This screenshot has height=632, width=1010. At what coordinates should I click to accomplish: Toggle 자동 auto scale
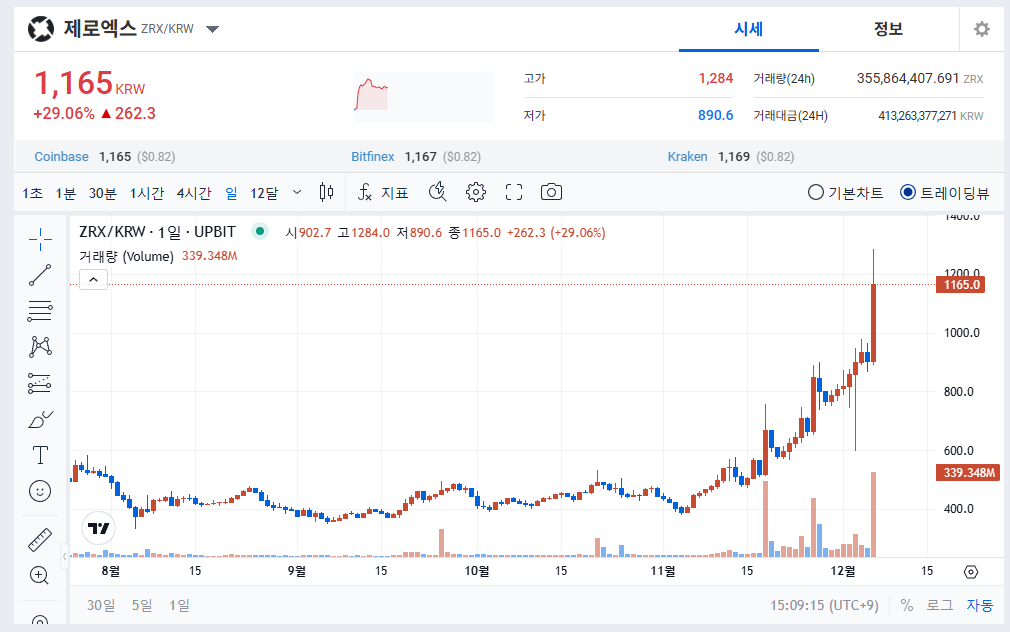[980, 605]
